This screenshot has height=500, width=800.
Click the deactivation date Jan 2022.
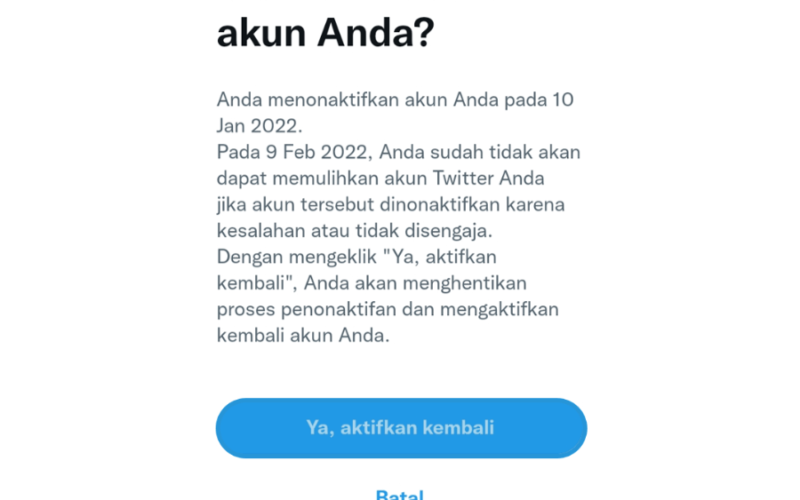(259, 126)
